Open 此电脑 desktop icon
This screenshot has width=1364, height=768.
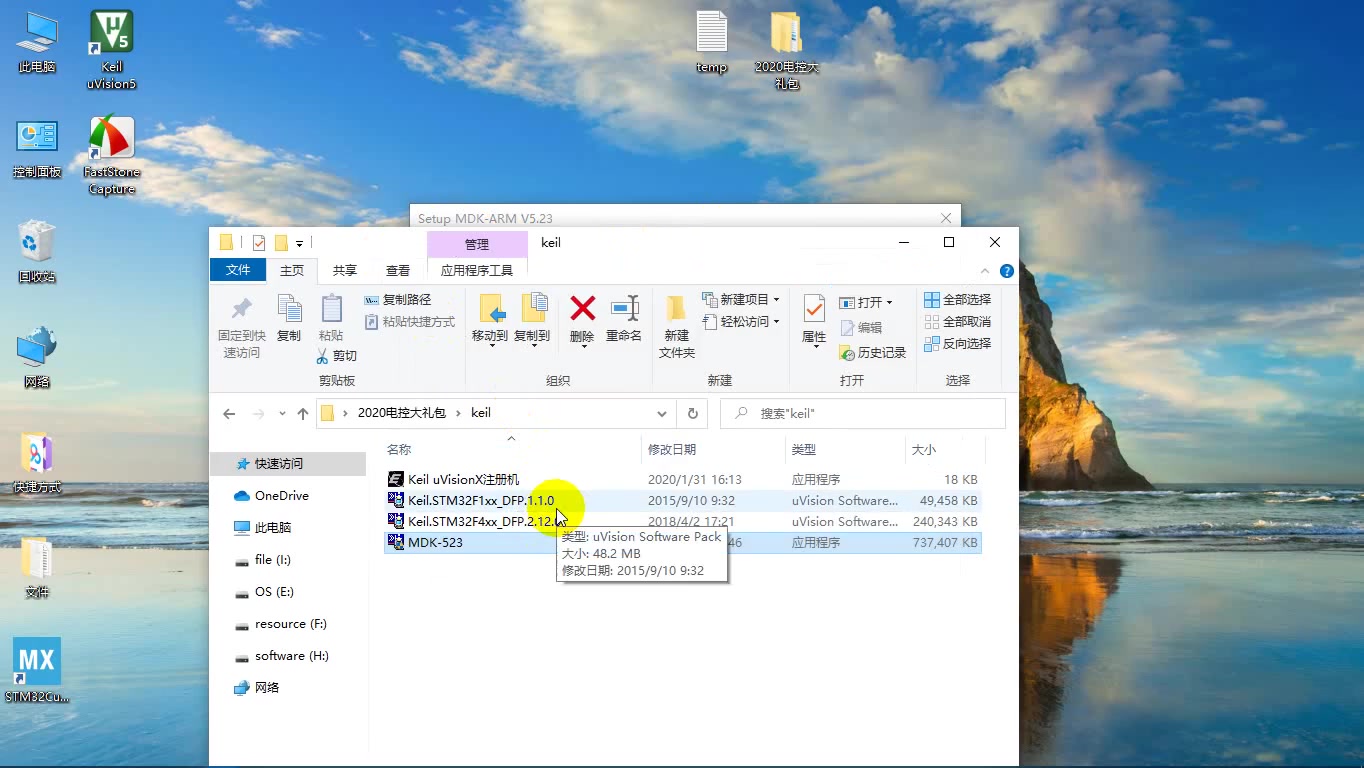pos(37,42)
